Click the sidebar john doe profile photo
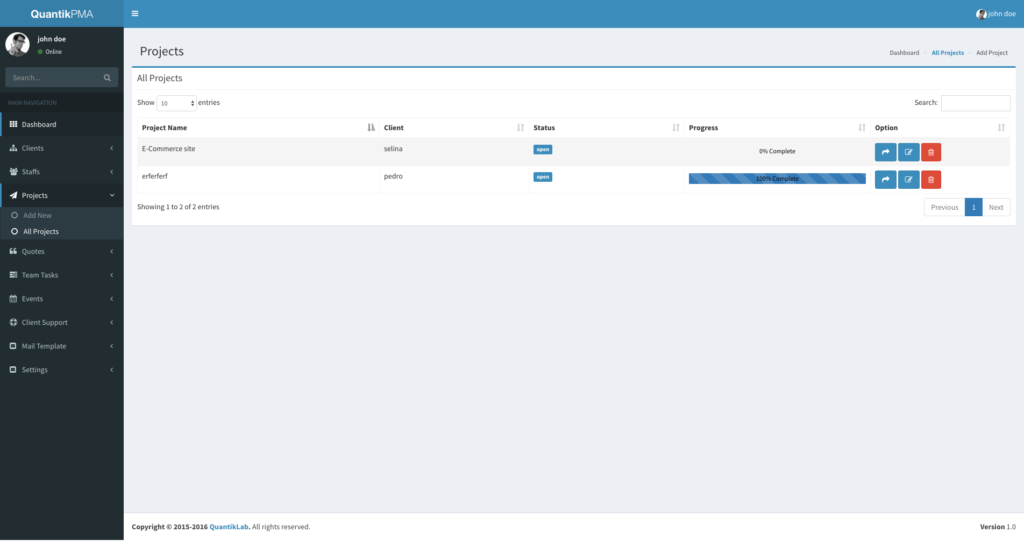This screenshot has width=1024, height=554. click(x=18, y=44)
